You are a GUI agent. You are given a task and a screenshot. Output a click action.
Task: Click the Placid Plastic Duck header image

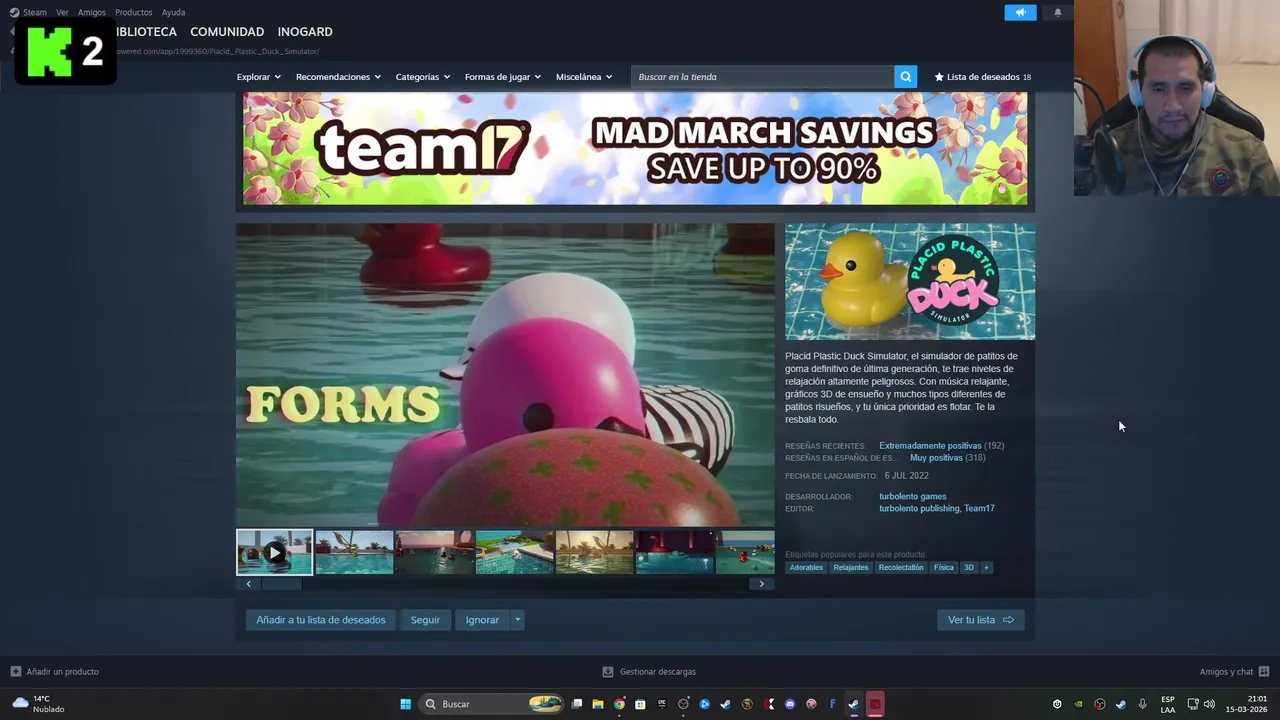[x=910, y=282]
